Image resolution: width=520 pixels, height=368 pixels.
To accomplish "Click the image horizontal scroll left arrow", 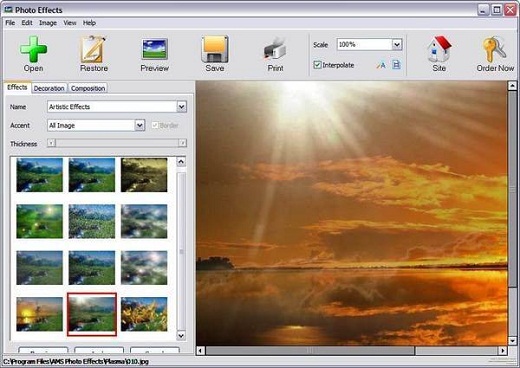I will (x=200, y=351).
